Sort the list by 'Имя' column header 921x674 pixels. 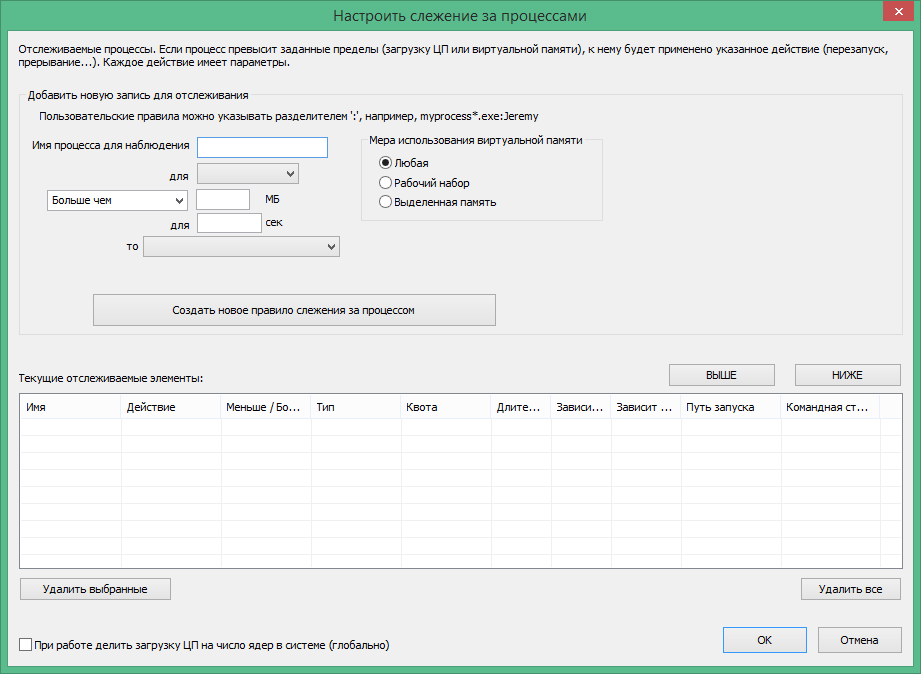[70, 408]
